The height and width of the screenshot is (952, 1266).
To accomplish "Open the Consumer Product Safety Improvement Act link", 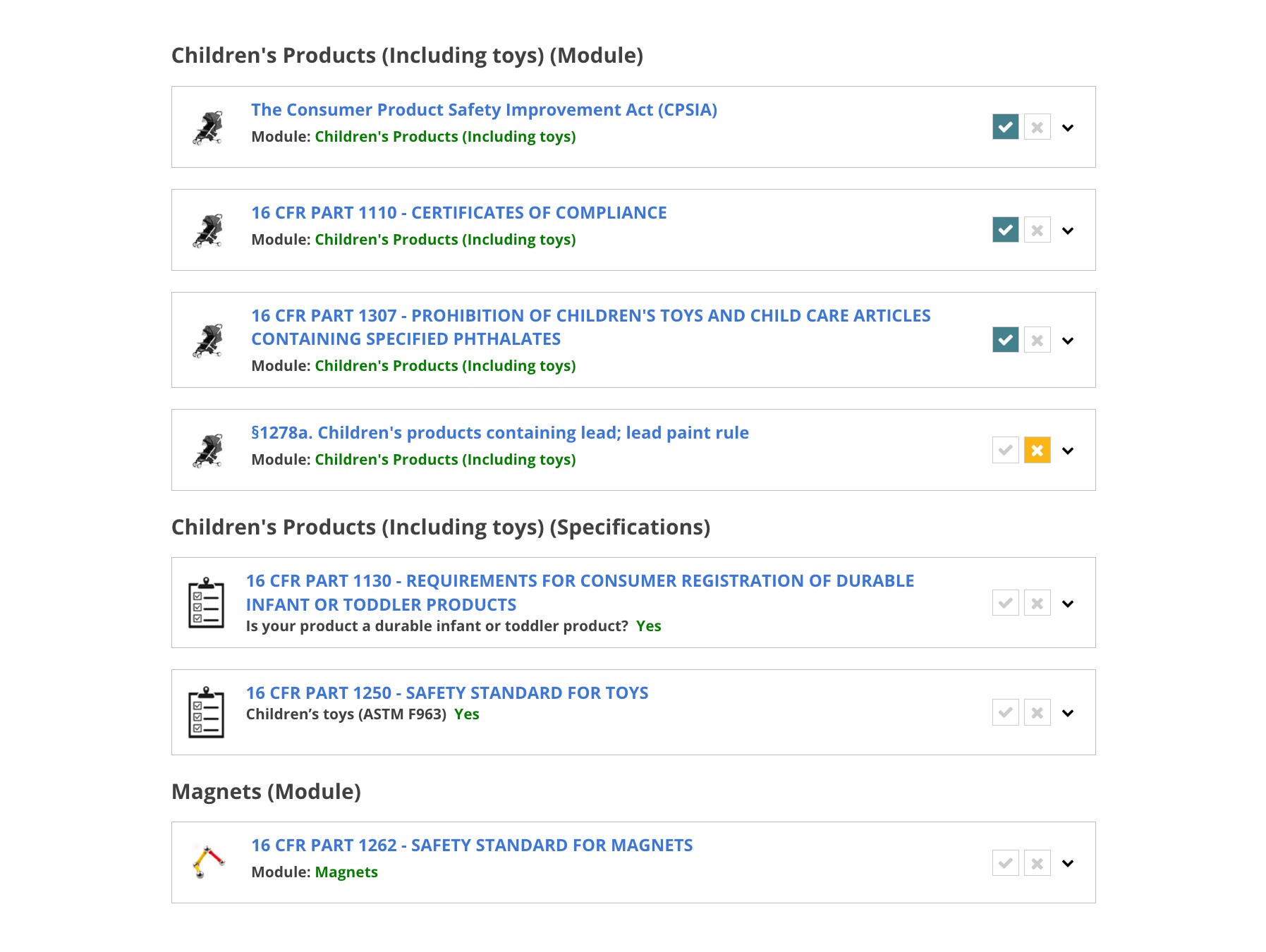I will [484, 110].
